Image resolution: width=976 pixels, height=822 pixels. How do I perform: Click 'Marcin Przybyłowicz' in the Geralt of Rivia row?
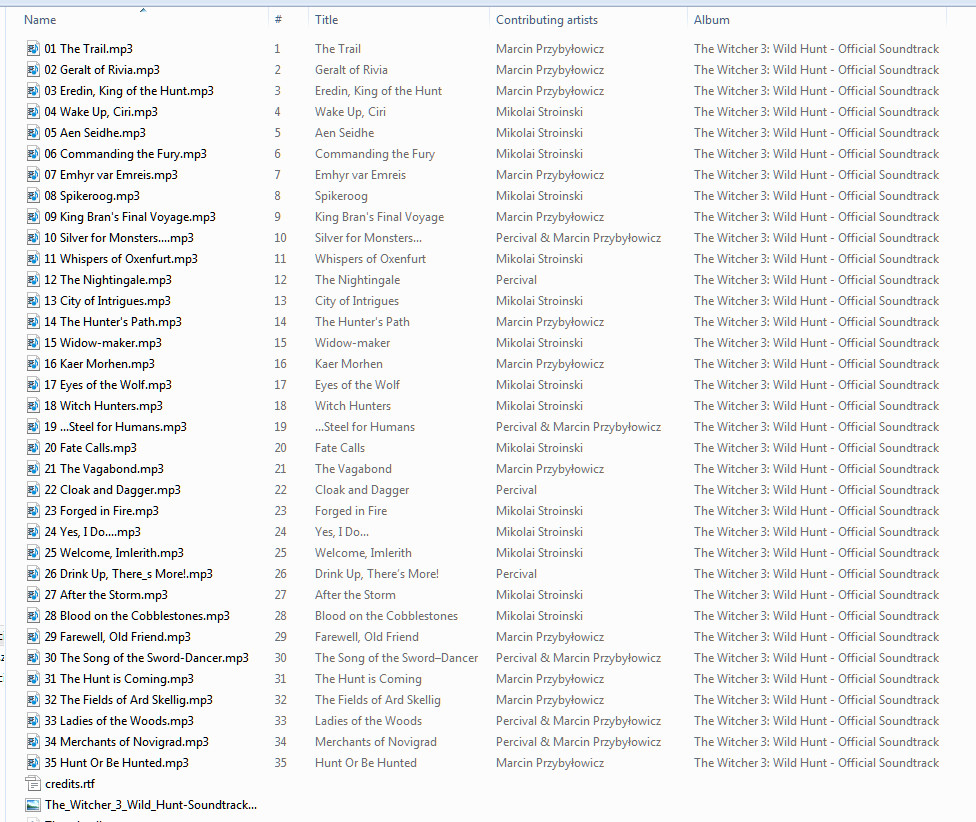click(550, 70)
